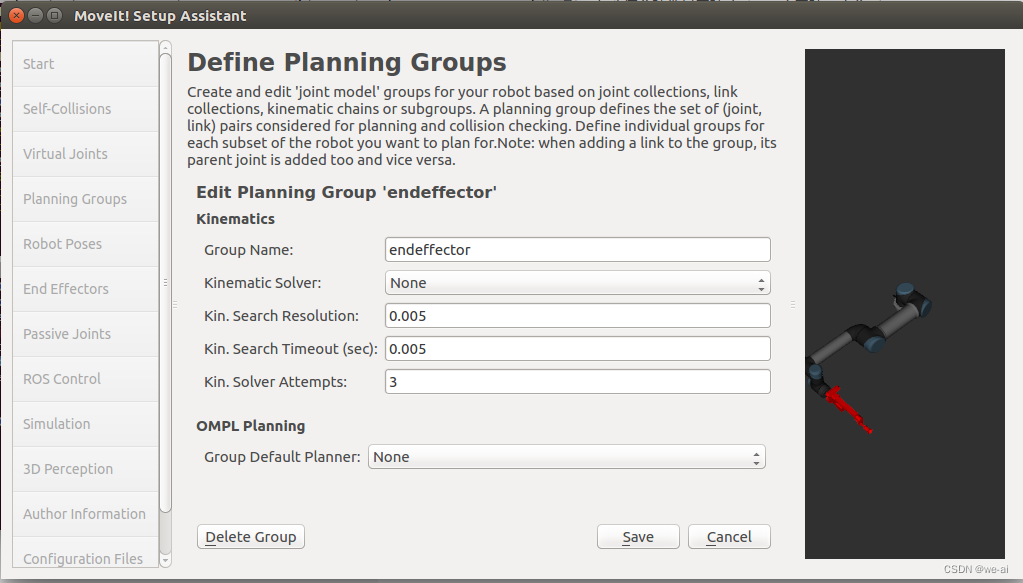Go to 3D Perception step

(x=85, y=469)
